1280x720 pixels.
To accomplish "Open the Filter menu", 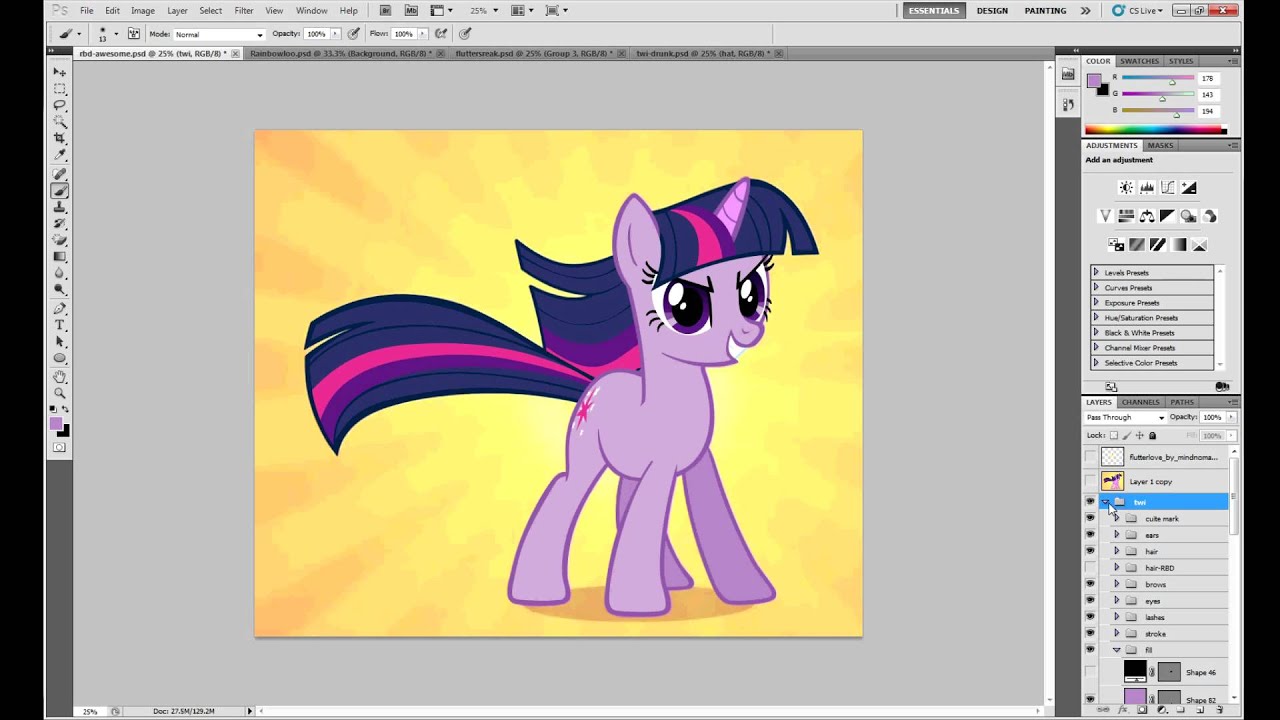I will point(244,10).
